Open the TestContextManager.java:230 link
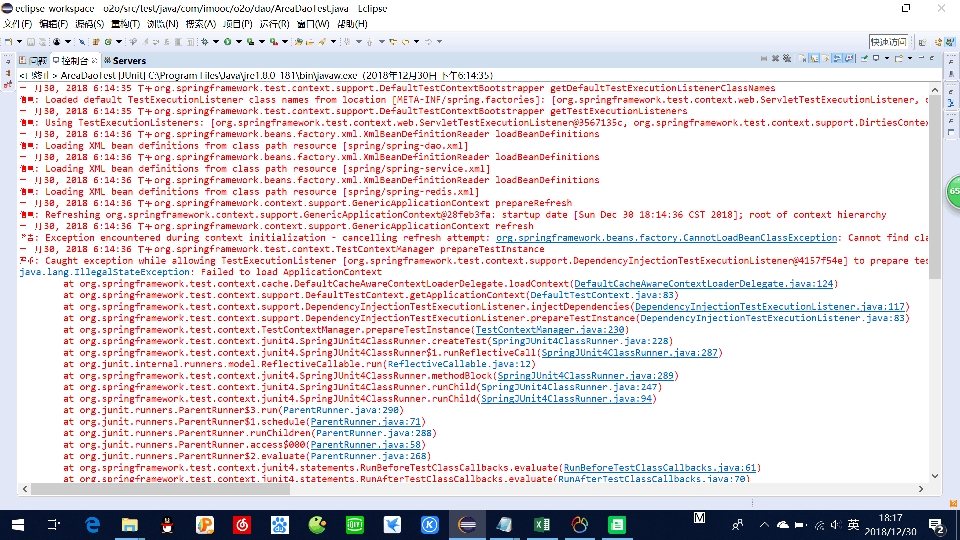Image resolution: width=960 pixels, height=540 pixels. [x=550, y=329]
